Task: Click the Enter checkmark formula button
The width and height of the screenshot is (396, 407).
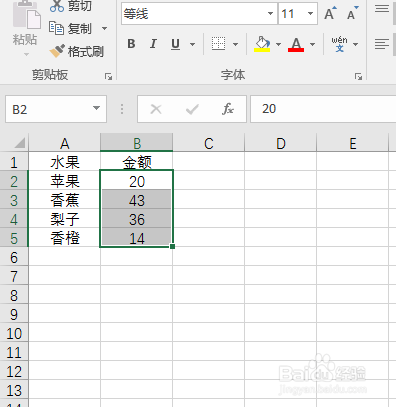Action: pos(192,109)
